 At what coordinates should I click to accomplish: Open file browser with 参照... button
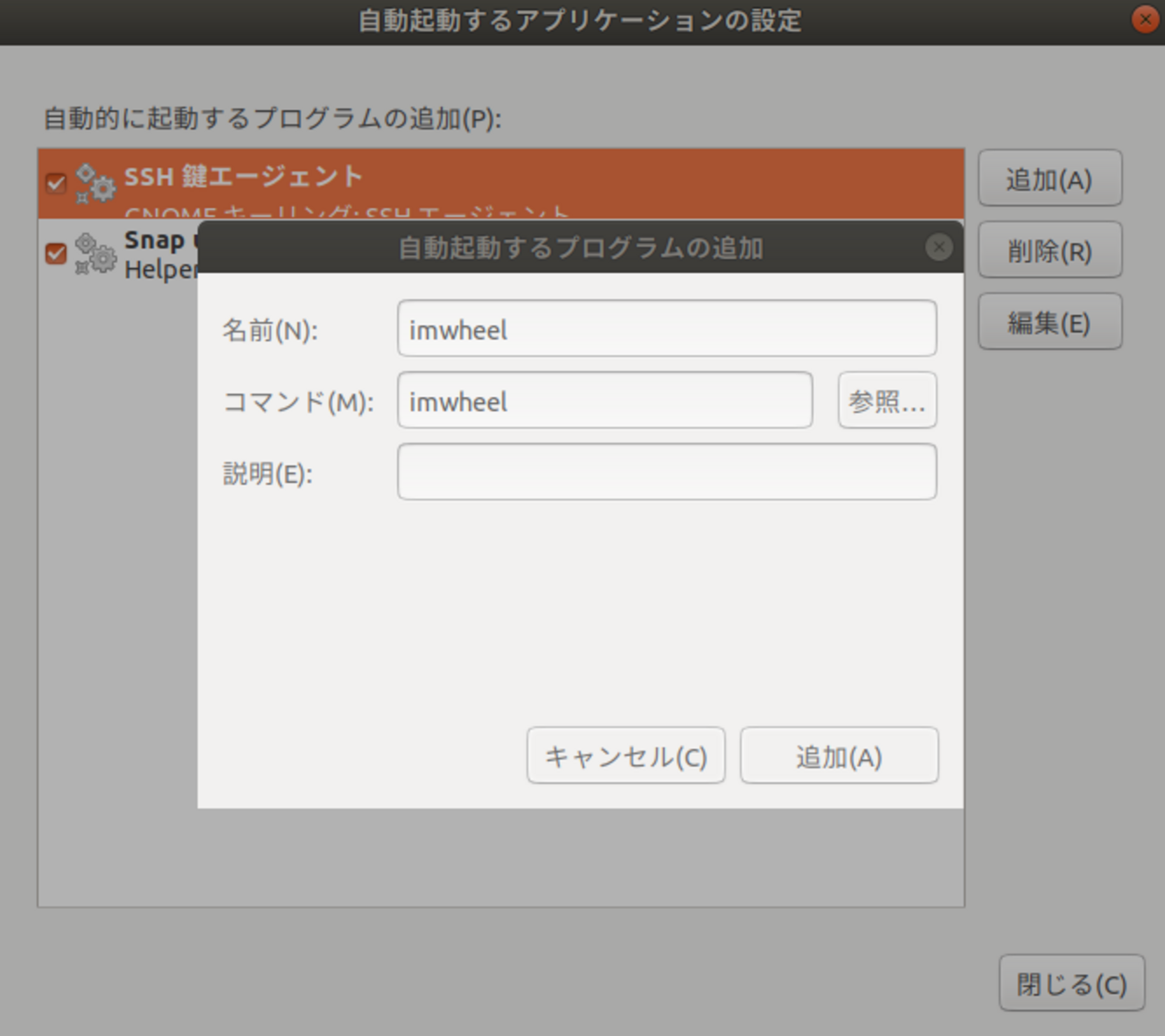887,401
